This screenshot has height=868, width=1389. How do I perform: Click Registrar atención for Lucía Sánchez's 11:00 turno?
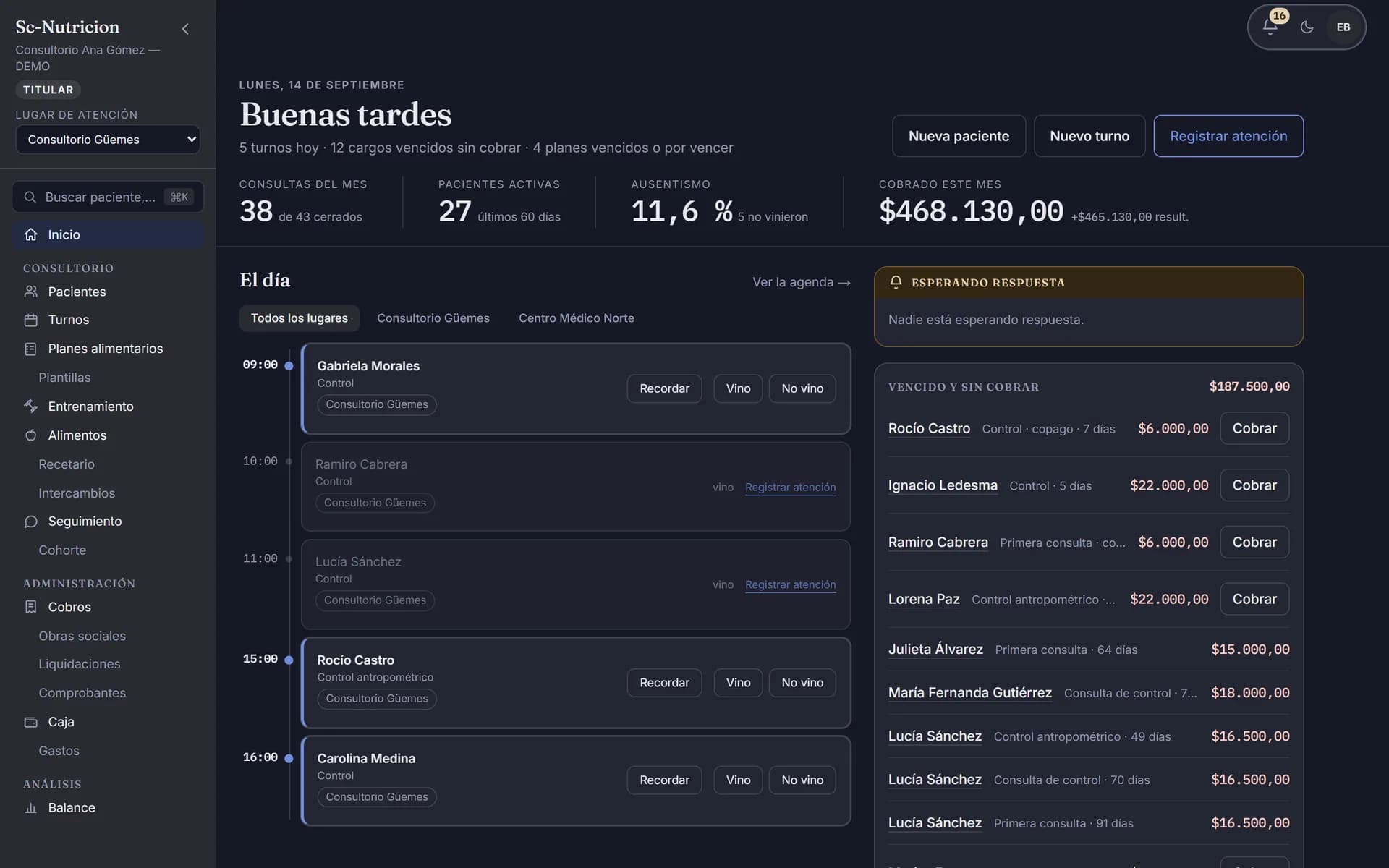(x=791, y=584)
